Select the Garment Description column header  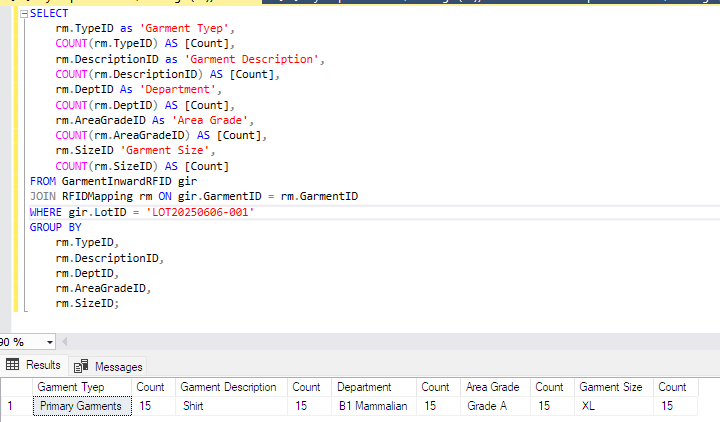point(228,387)
